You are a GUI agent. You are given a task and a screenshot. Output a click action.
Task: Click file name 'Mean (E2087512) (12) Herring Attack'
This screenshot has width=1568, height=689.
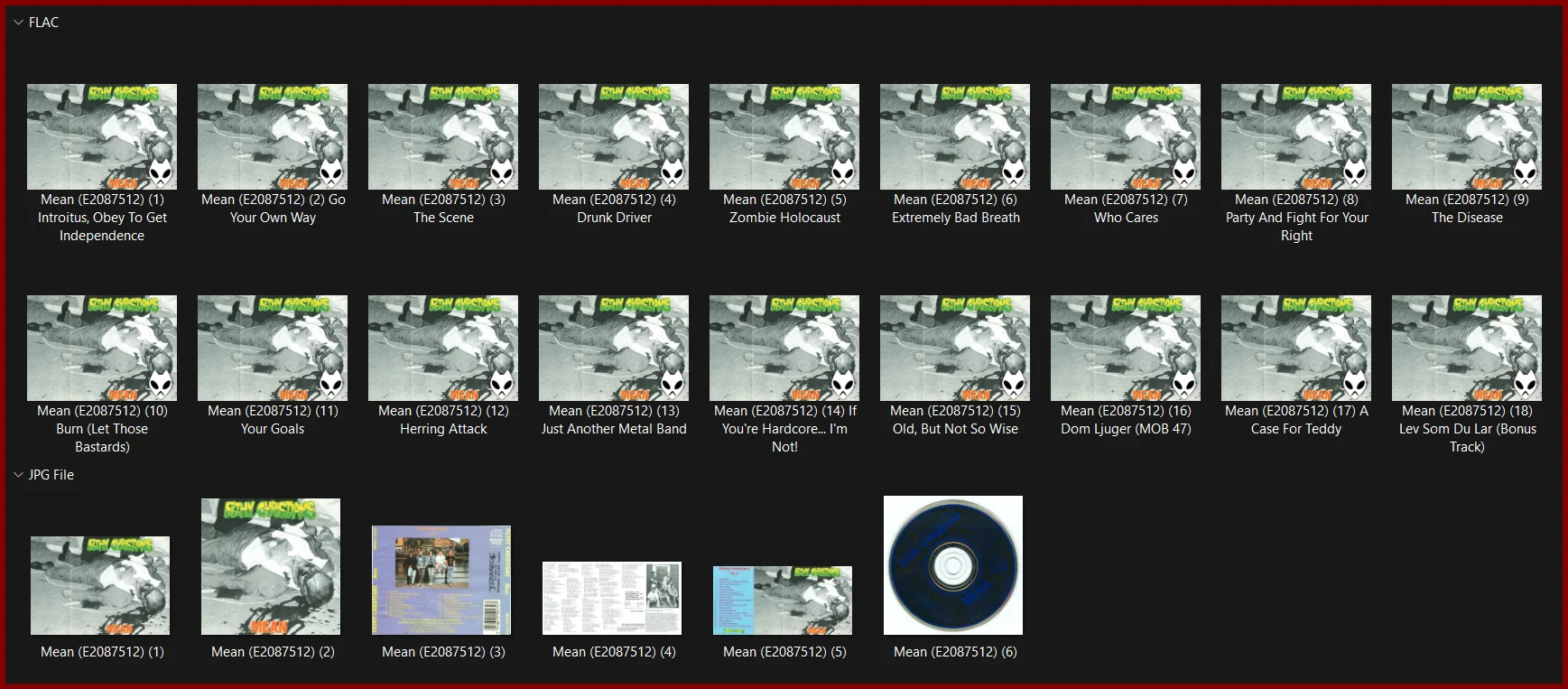click(x=443, y=420)
